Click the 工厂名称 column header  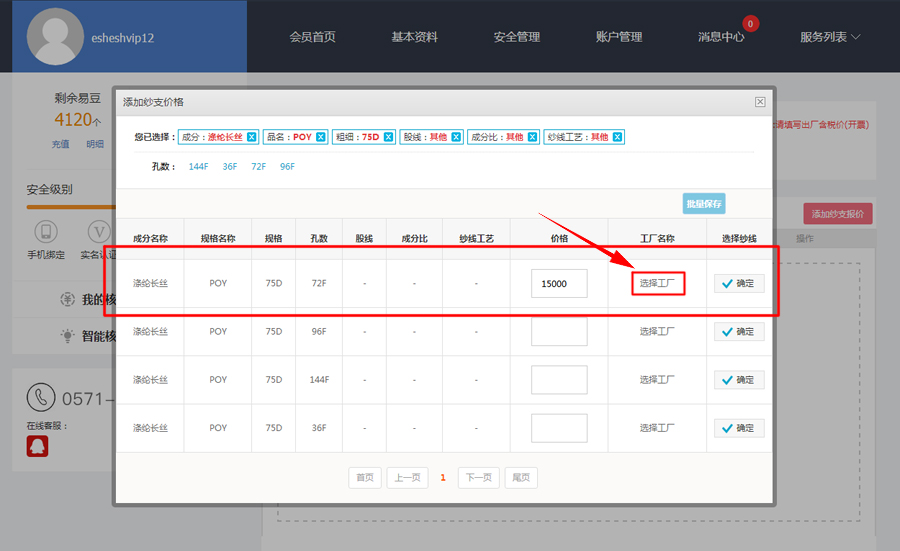coord(657,238)
